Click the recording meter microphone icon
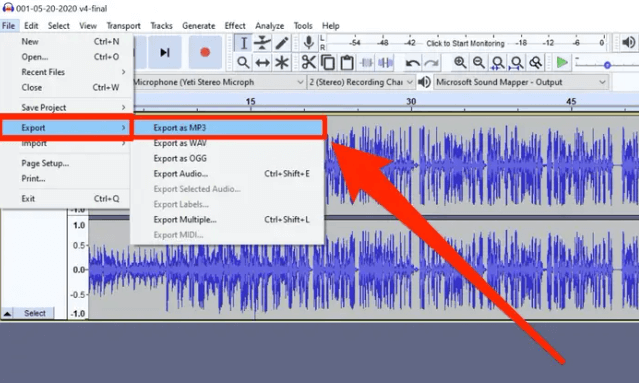Screen dimensions: 639x383 pyautogui.click(x=308, y=43)
